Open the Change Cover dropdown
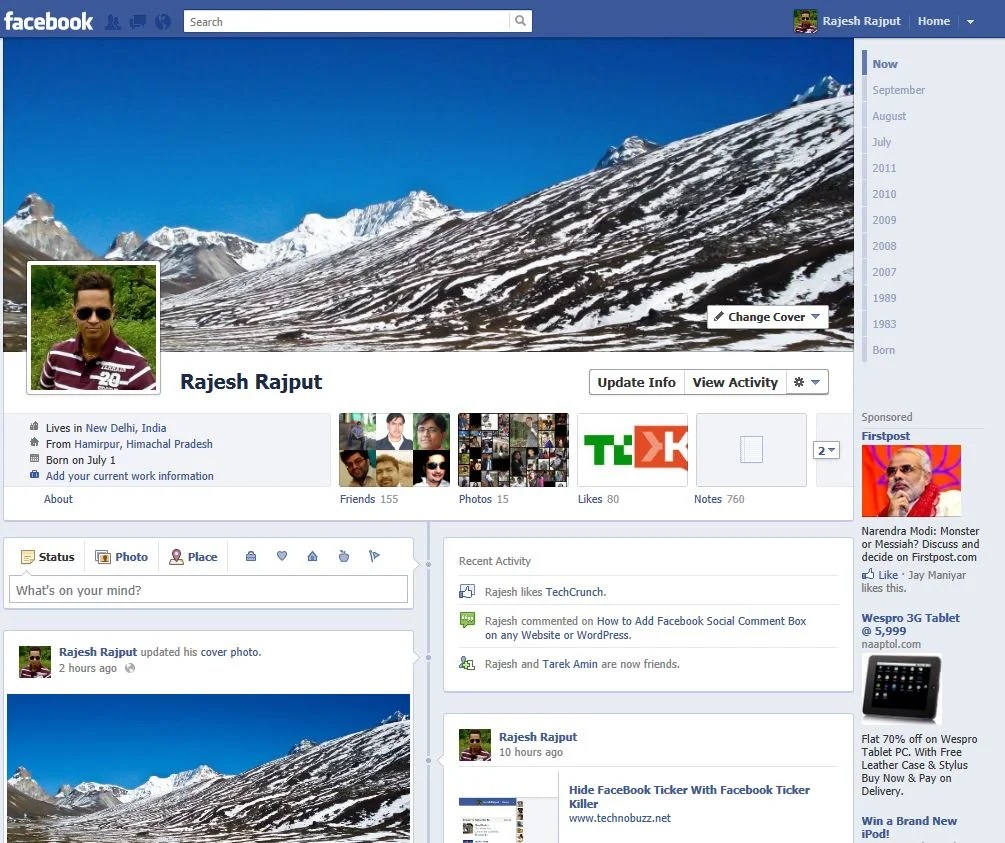1005x843 pixels. [x=767, y=317]
